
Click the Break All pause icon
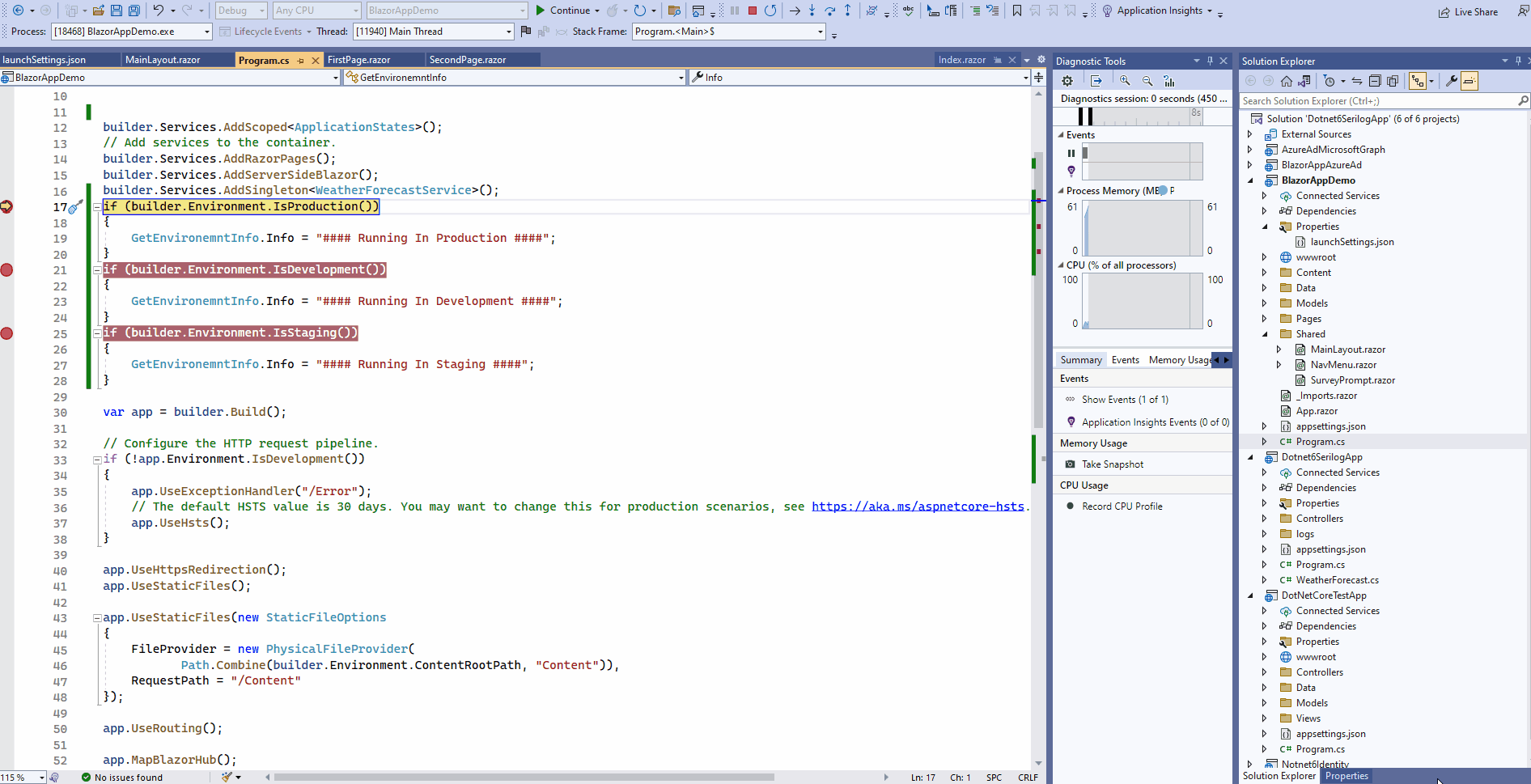click(735, 11)
